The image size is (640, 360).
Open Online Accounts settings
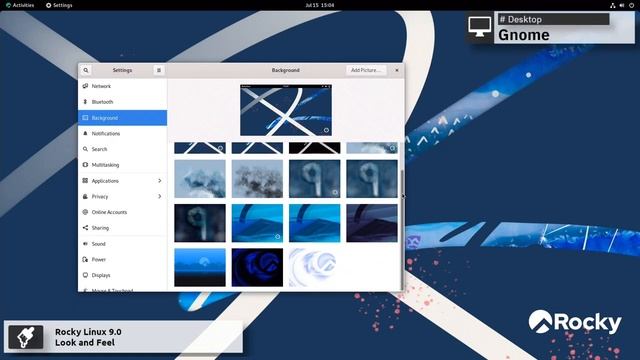pyautogui.click(x=122, y=212)
